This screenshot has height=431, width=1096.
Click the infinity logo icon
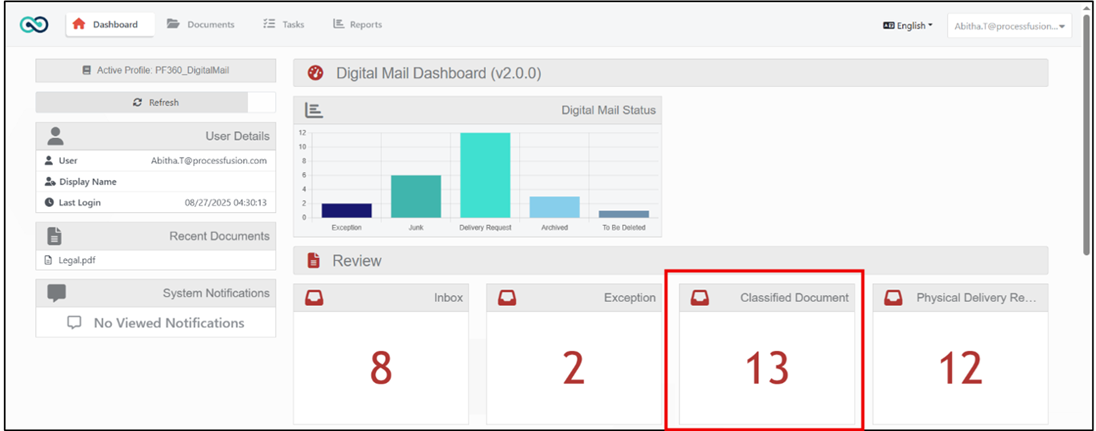point(34,24)
